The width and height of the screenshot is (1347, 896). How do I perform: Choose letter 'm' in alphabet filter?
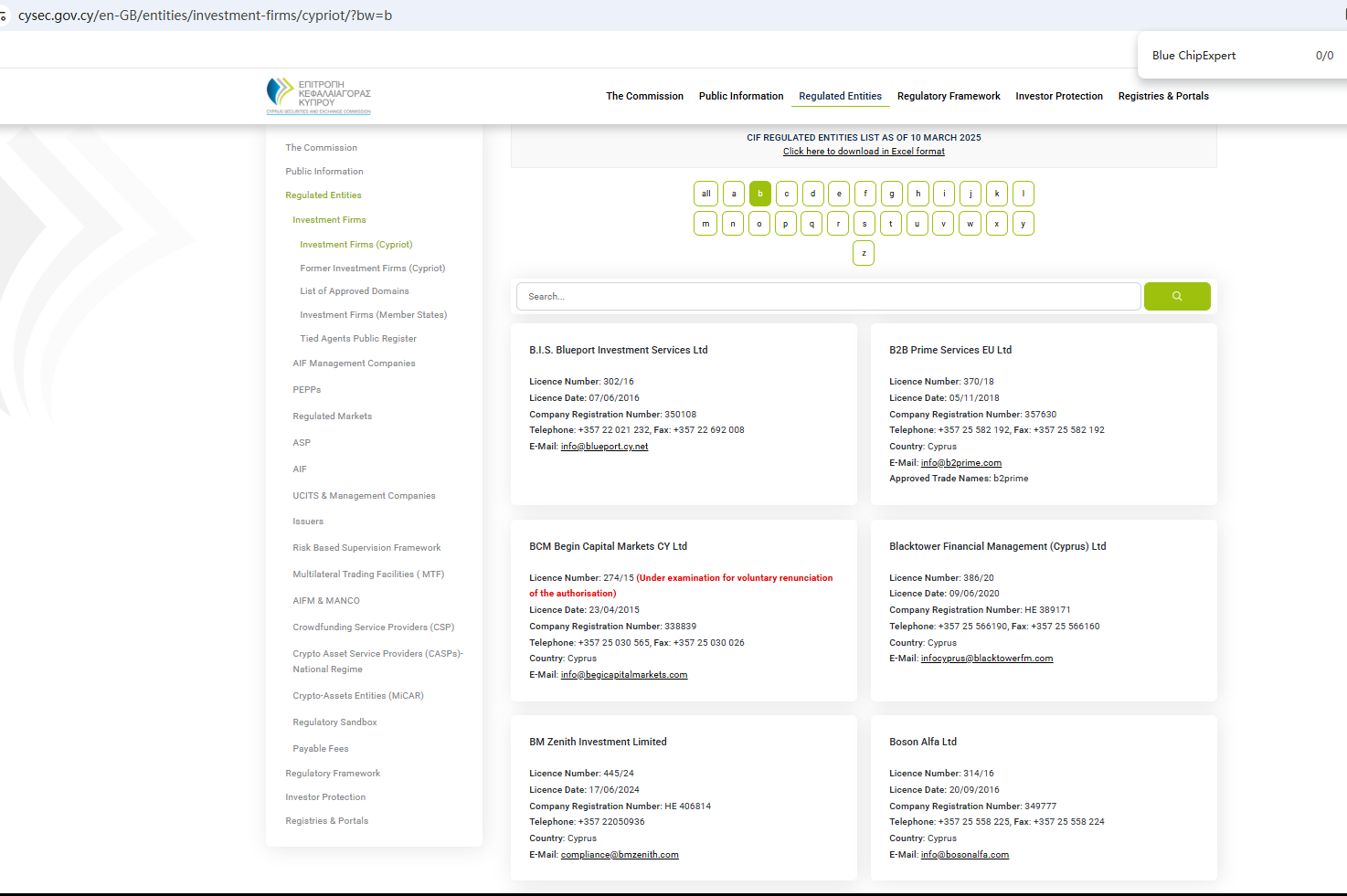tap(705, 224)
